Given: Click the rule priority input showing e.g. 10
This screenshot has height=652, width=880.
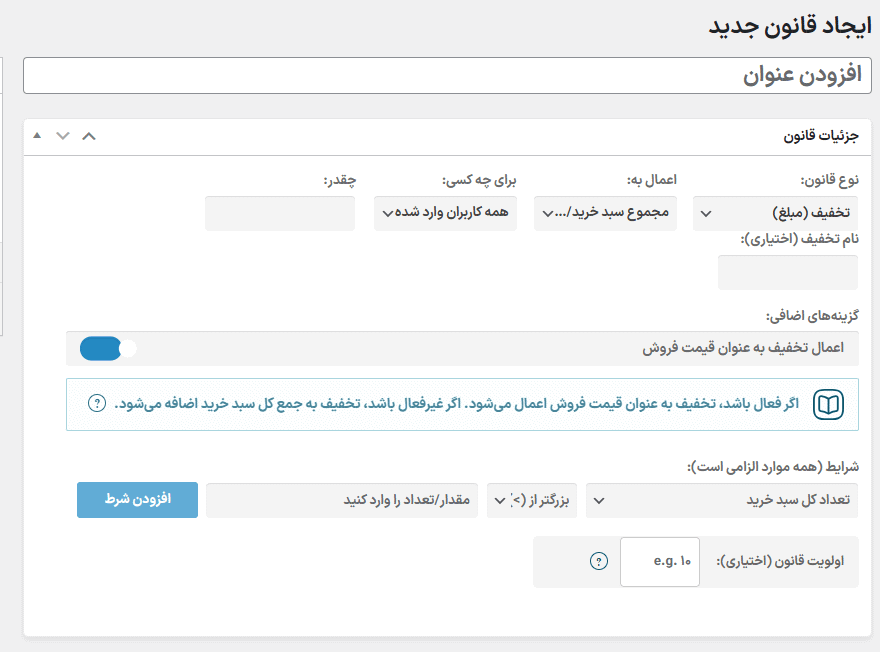Looking at the screenshot, I should pyautogui.click(x=659, y=561).
